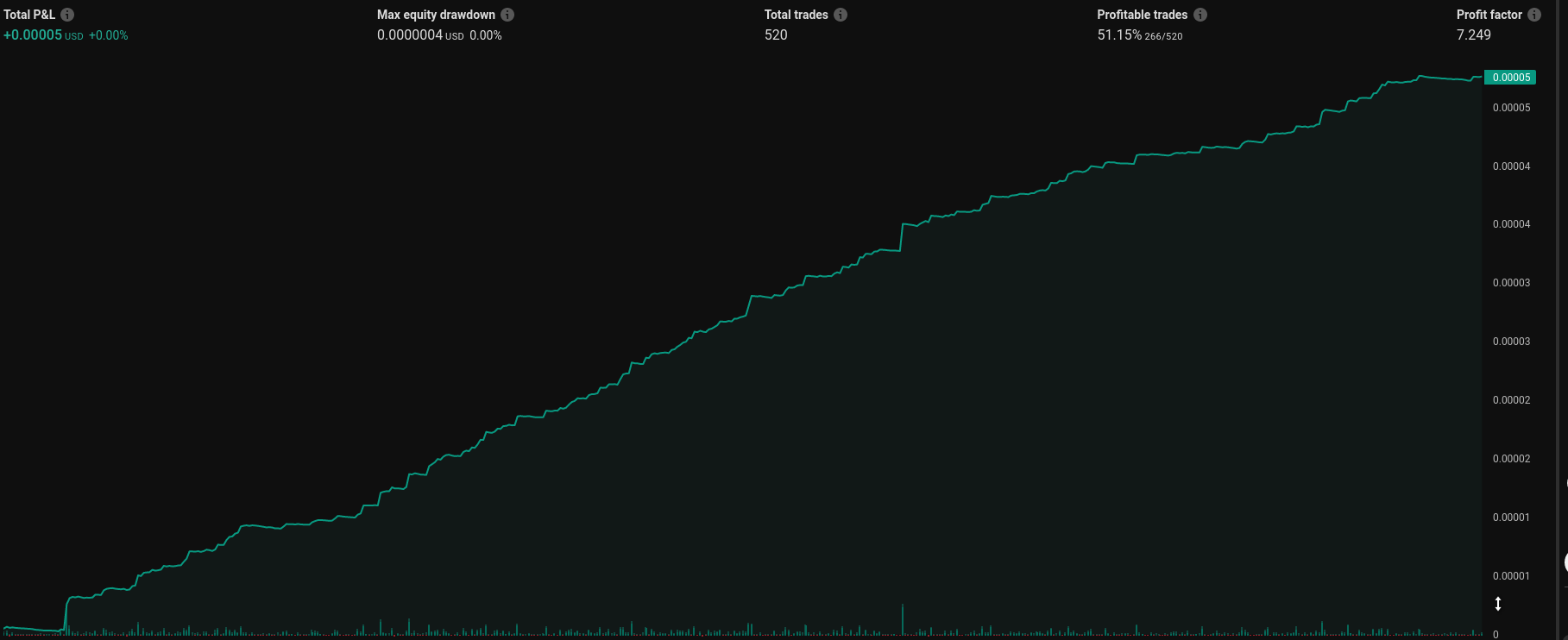This screenshot has width=1568, height=640.
Task: Click the 7.249 profit factor value
Action: [1474, 35]
